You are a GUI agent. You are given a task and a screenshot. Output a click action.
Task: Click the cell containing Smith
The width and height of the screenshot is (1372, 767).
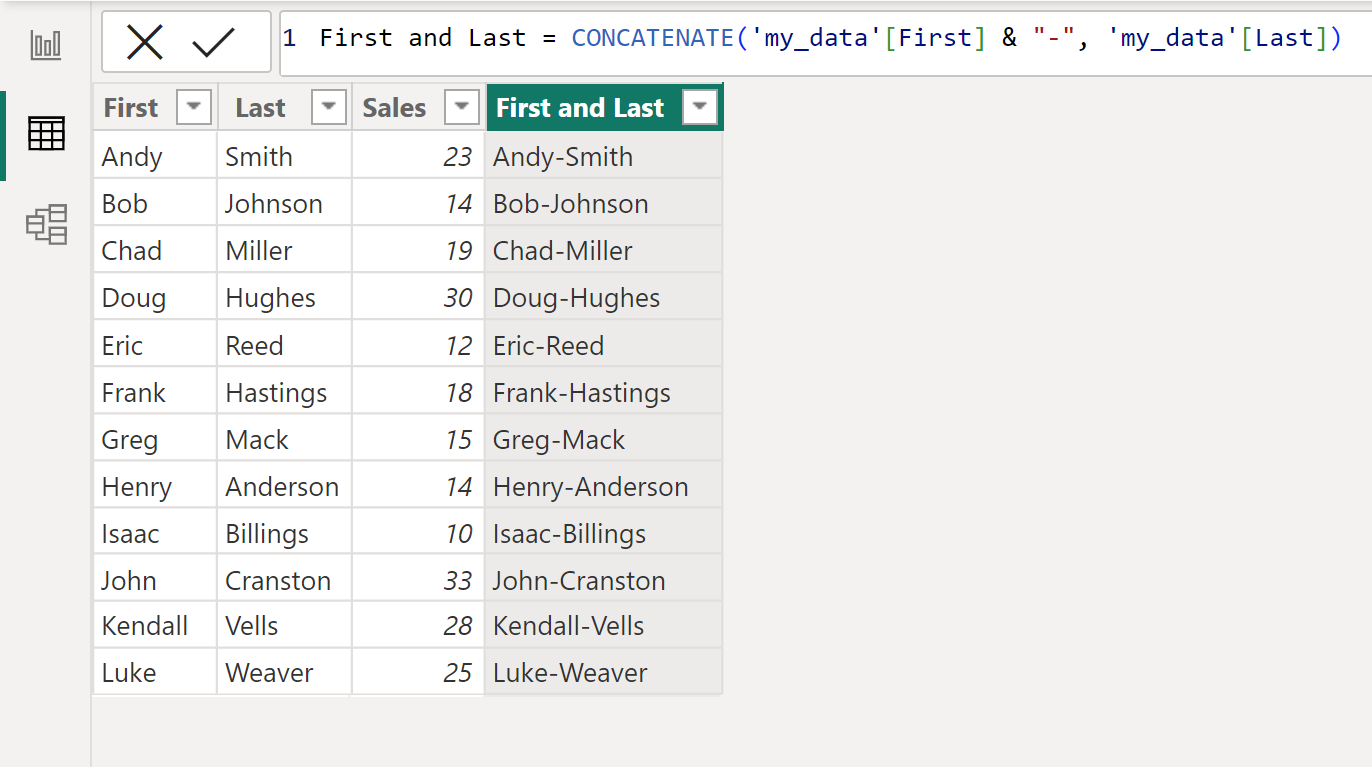pos(284,156)
